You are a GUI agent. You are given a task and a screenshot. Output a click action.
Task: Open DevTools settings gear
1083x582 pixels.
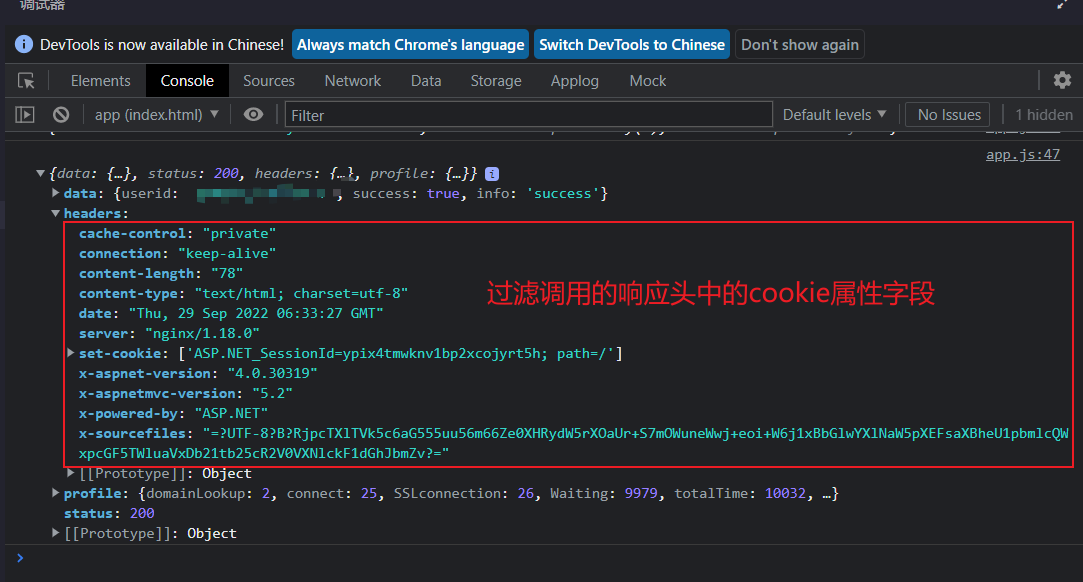[1062, 80]
